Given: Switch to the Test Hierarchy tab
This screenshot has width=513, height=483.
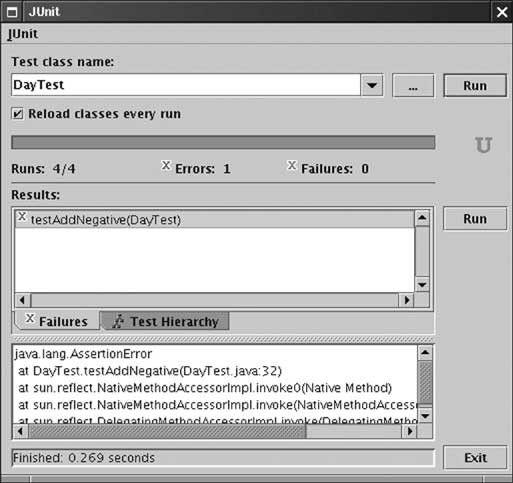Looking at the screenshot, I should 165,321.
